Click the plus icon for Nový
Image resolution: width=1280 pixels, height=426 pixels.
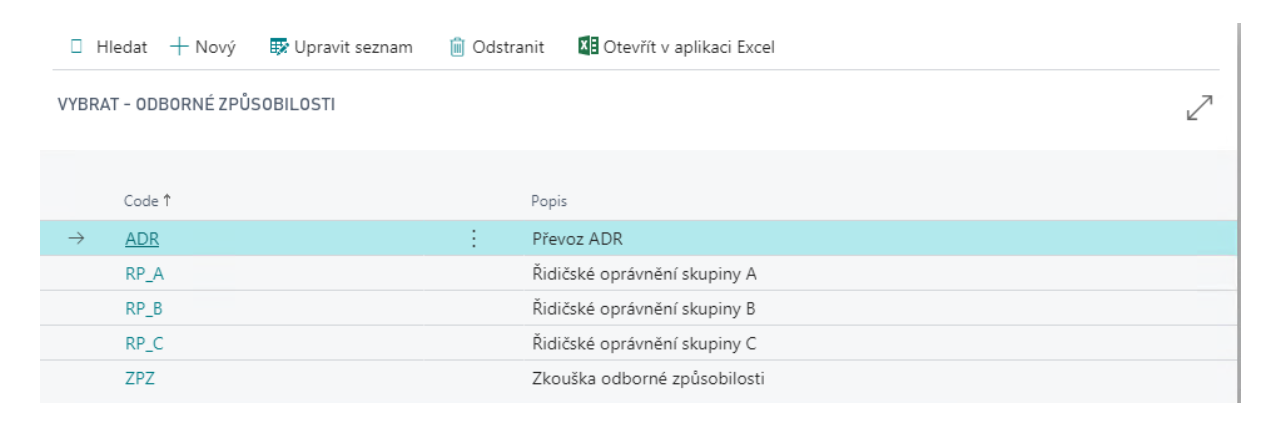(179, 47)
